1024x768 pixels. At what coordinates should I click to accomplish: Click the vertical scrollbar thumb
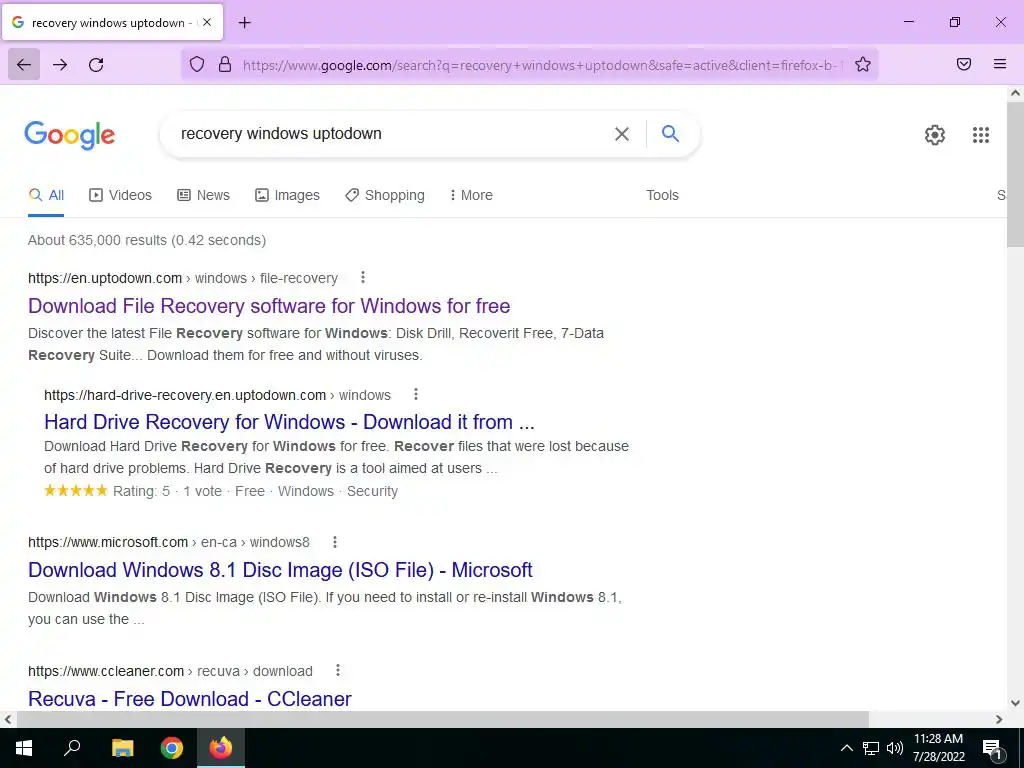coord(1015,175)
